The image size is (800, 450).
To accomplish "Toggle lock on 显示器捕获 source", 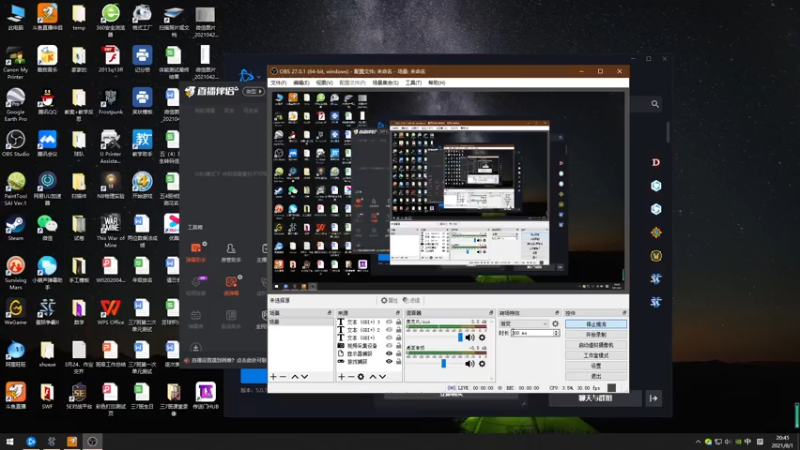I will [x=398, y=353].
